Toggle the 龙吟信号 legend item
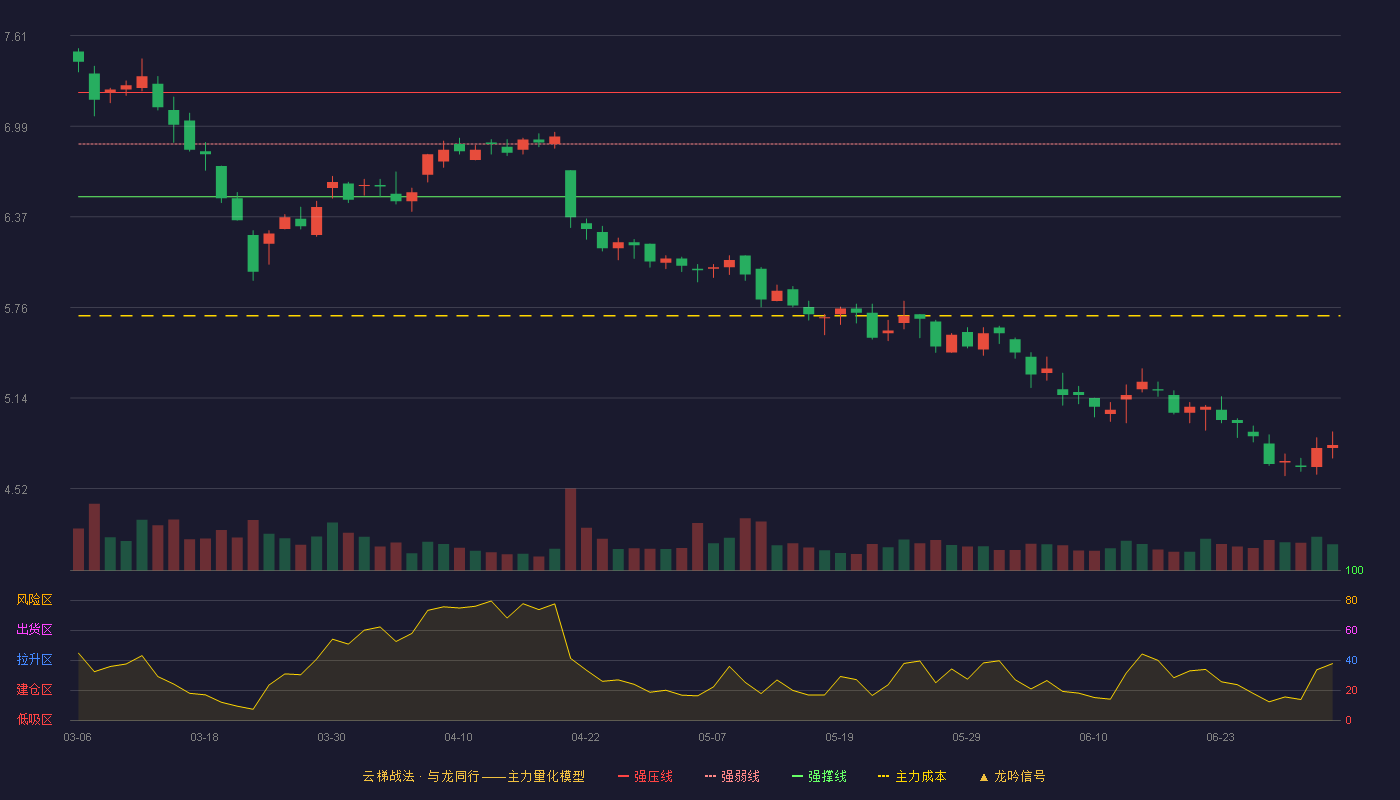This screenshot has width=1400, height=800. 1011,776
